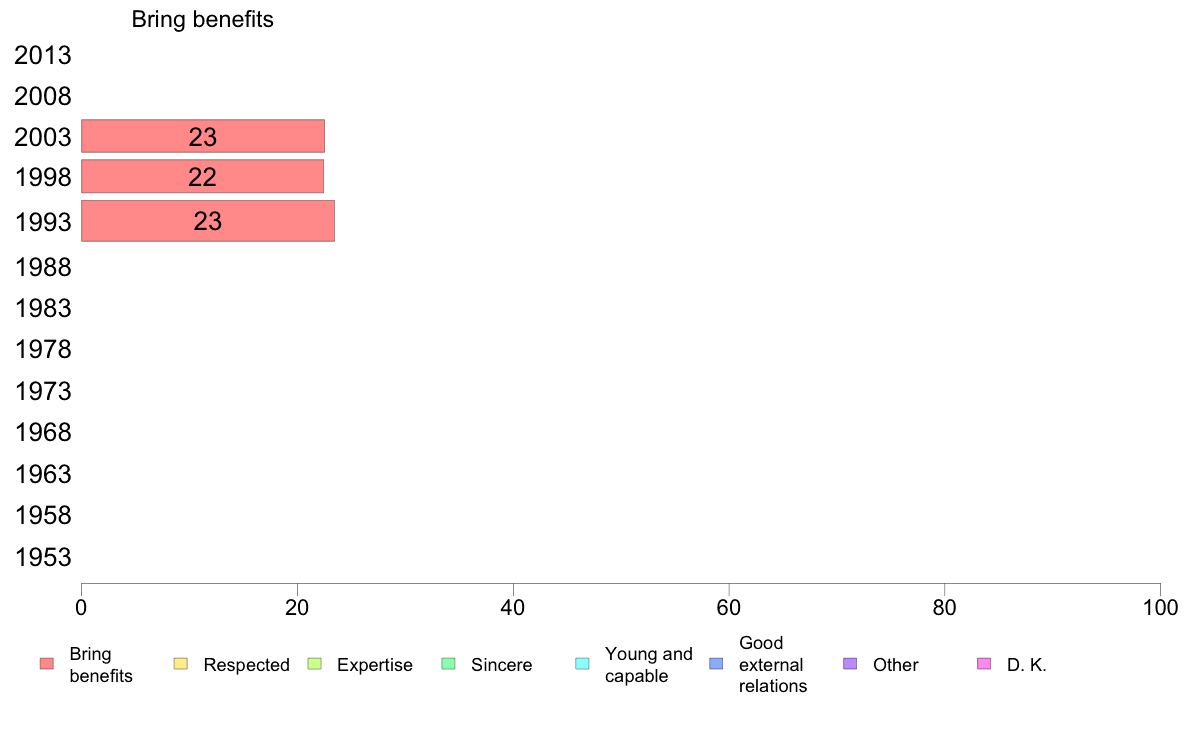Click the 2013 year label
Screen dimensions: 1188x736
tap(42, 55)
